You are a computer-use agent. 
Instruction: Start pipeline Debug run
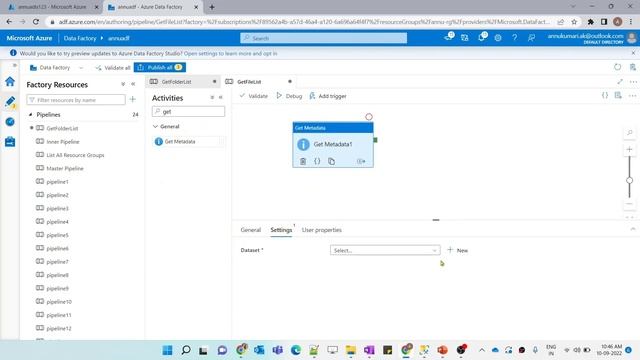[x=289, y=96]
